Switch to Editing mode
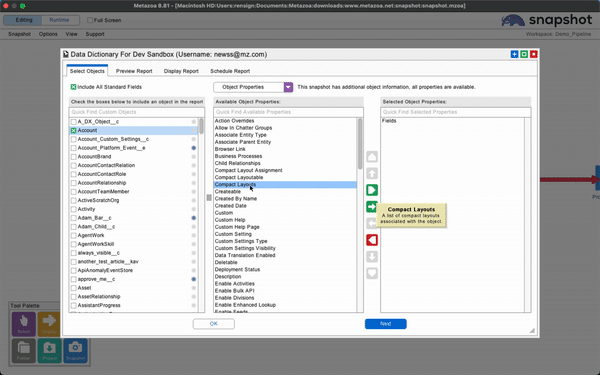The width and height of the screenshot is (600, 375). [x=24, y=20]
